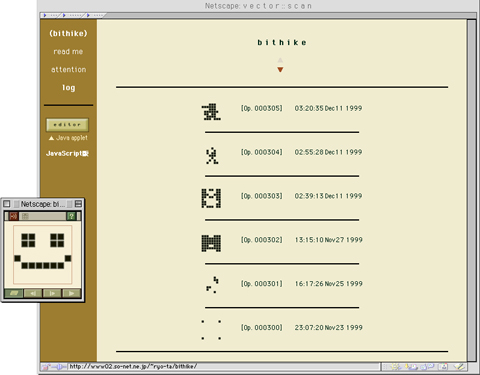Screen dimensions: 480x375
Task: Select the log sidebar item
Action: 68,88
